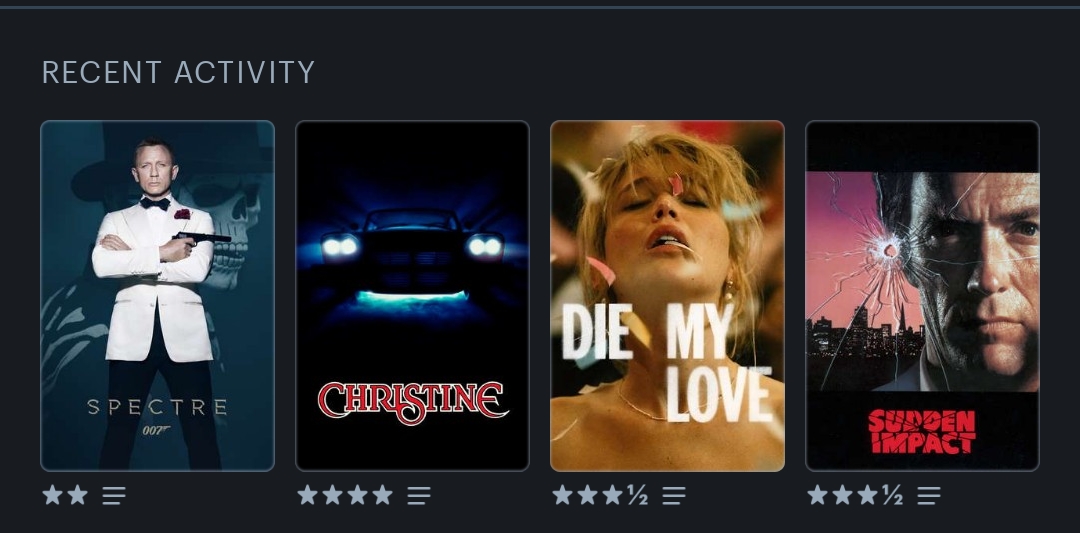This screenshot has width=1080, height=533.
Task: Select the third star under Sudden Impact
Action: coord(867,494)
